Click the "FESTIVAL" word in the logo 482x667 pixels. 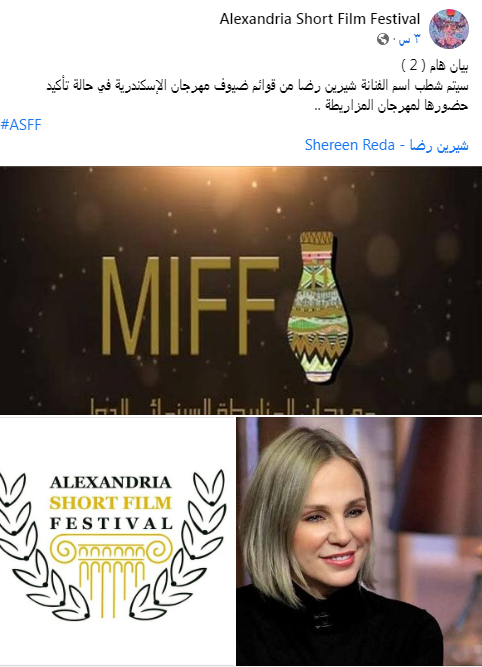click(111, 523)
